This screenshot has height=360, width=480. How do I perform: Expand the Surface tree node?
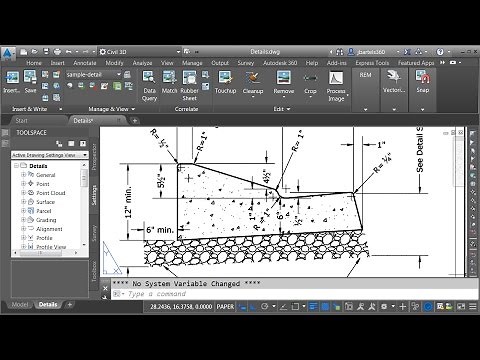pos(23,201)
